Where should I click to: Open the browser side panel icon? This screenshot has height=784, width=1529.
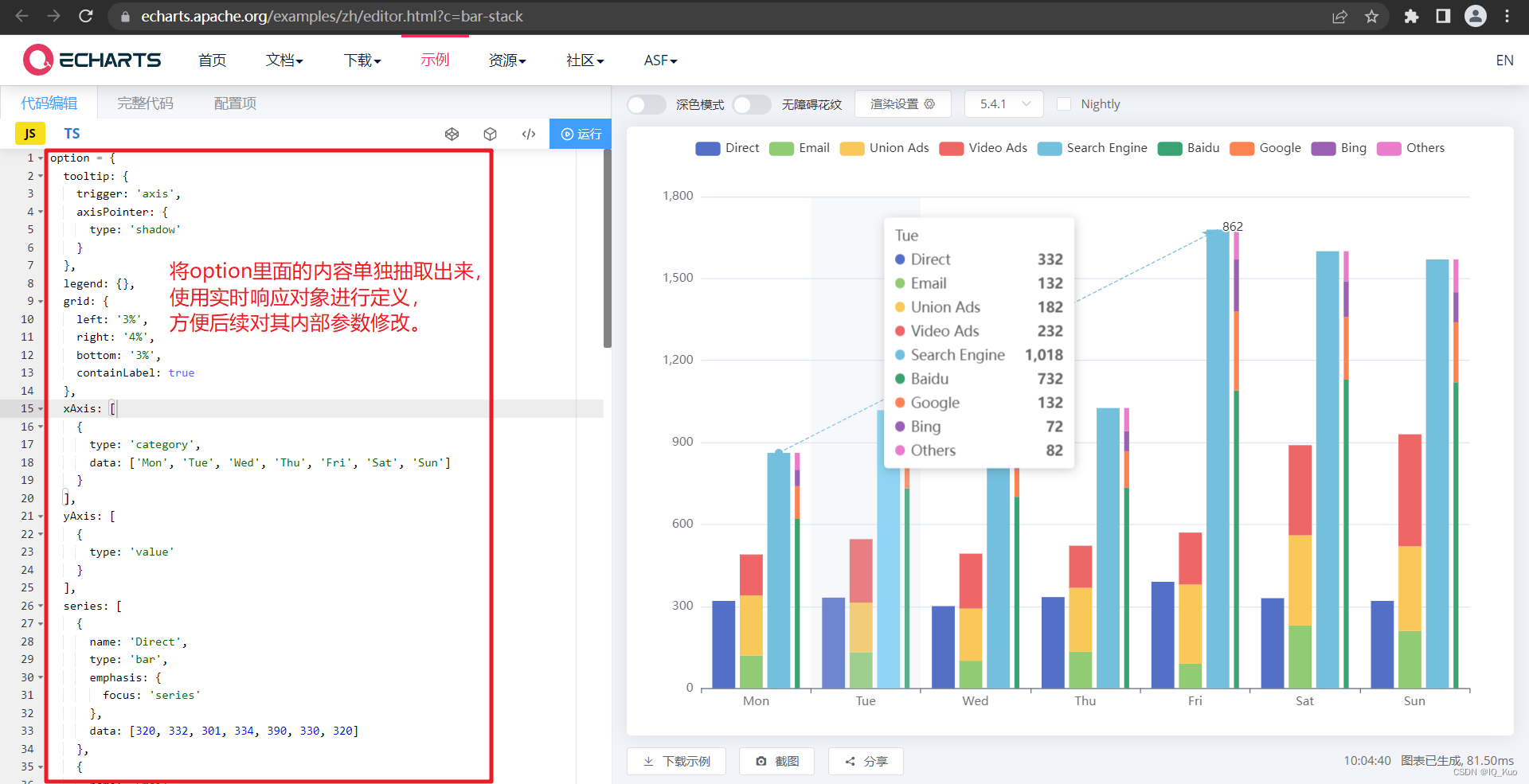pos(1443,16)
